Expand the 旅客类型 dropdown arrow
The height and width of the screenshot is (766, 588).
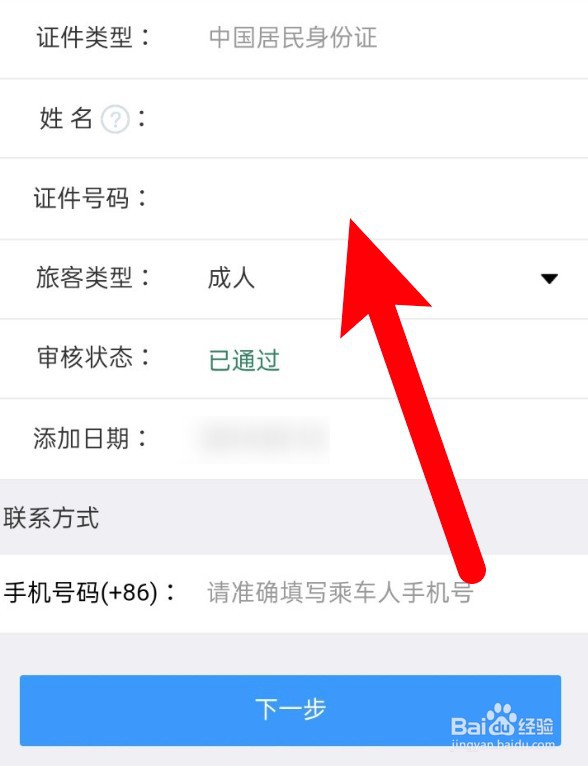pos(549,278)
